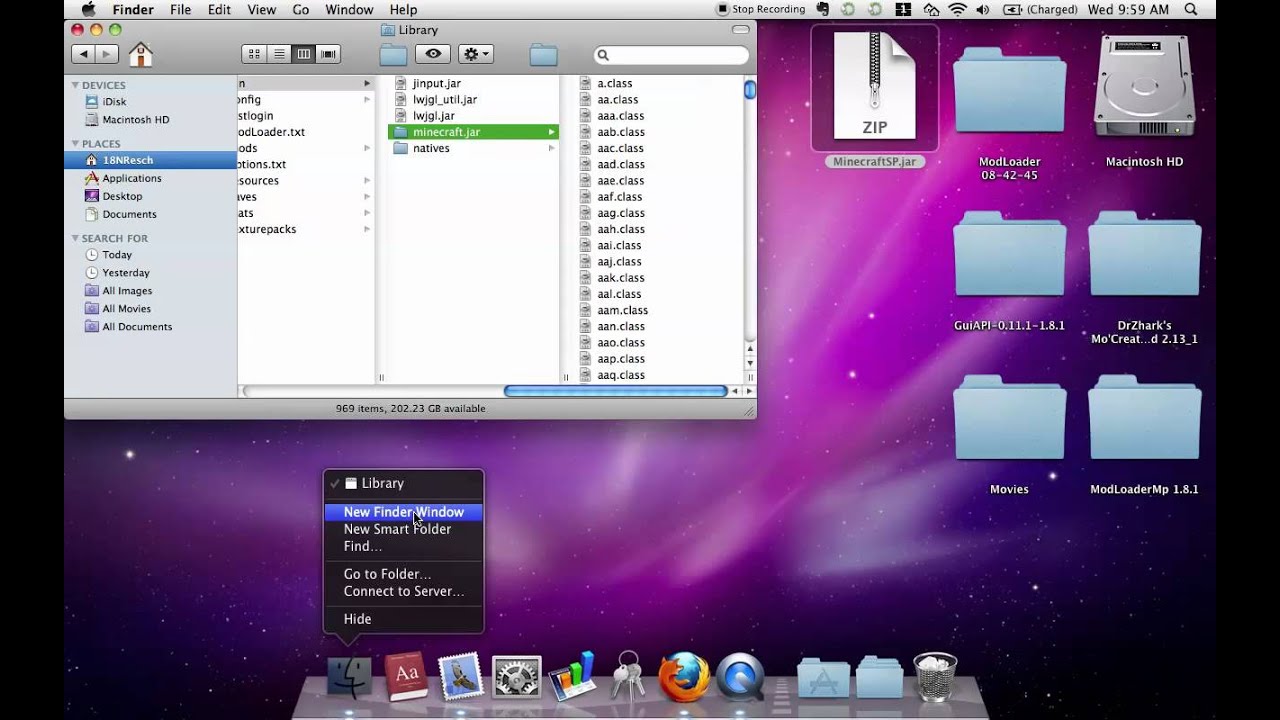
Task: Click toolbar folder icon next to search field
Action: tap(543, 55)
